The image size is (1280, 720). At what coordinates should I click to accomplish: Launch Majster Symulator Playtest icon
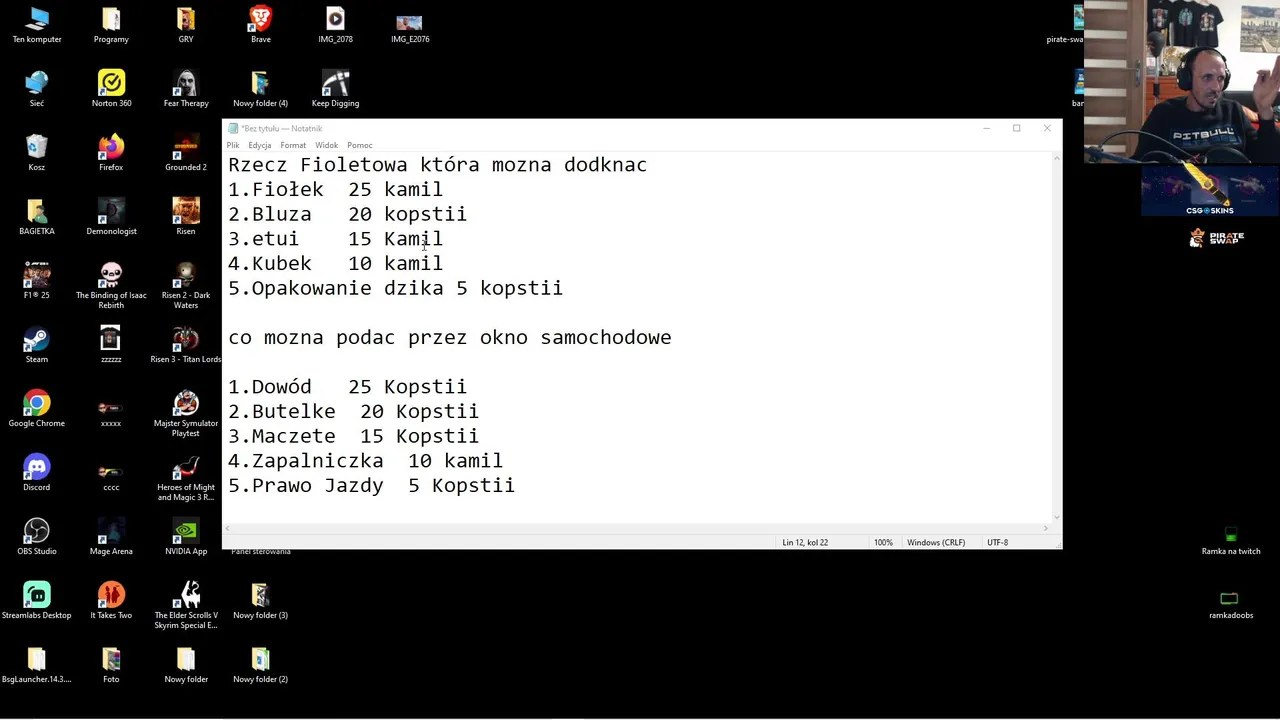[x=186, y=413]
